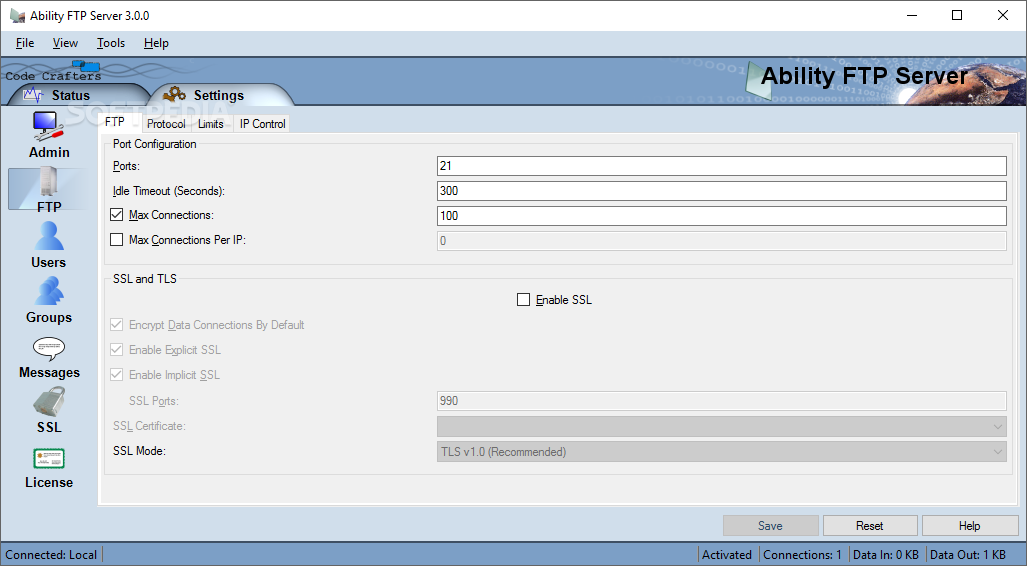Click the 'Ports:' label

126,166
